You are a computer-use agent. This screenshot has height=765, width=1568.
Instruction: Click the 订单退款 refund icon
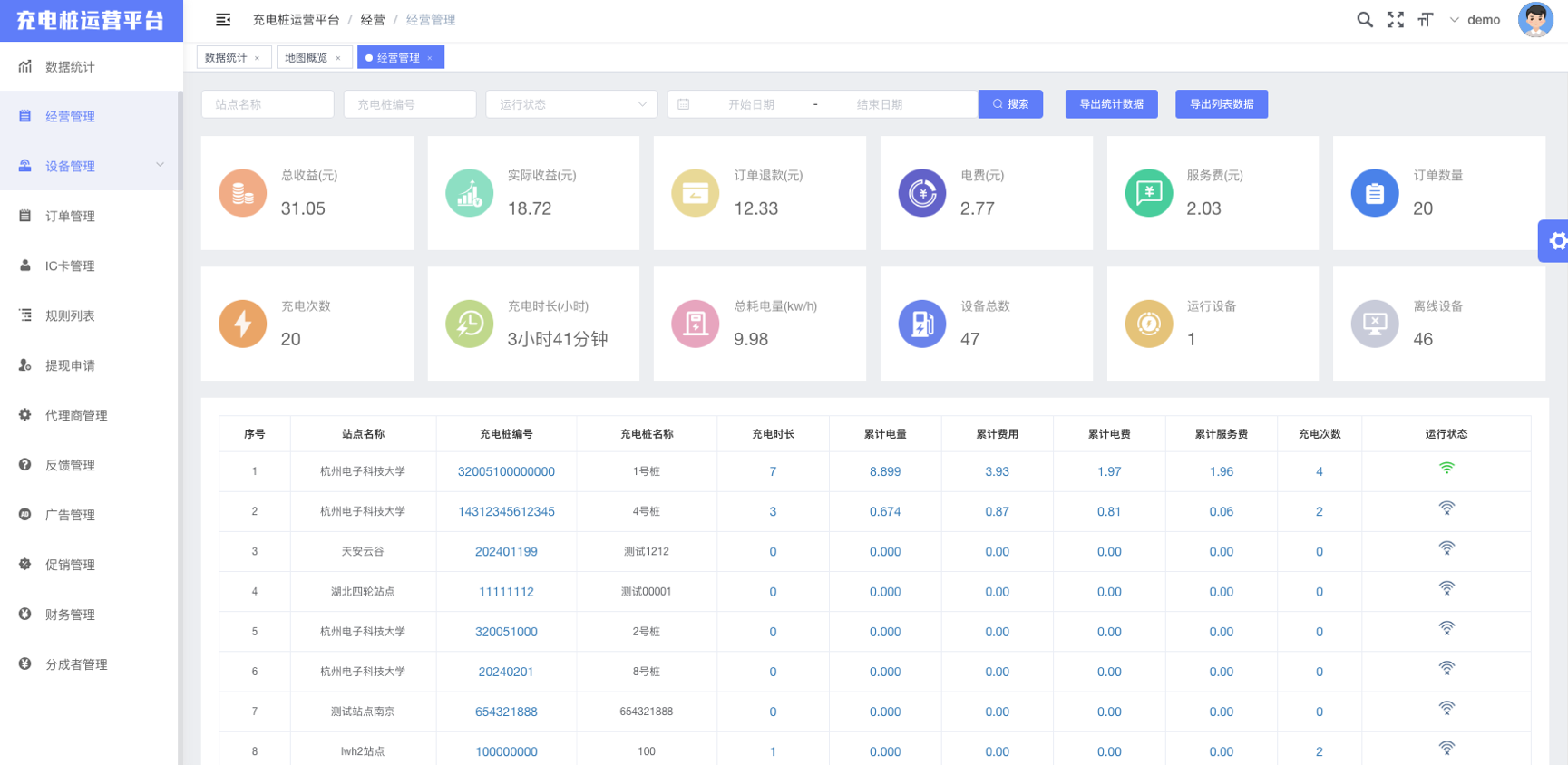(x=696, y=193)
